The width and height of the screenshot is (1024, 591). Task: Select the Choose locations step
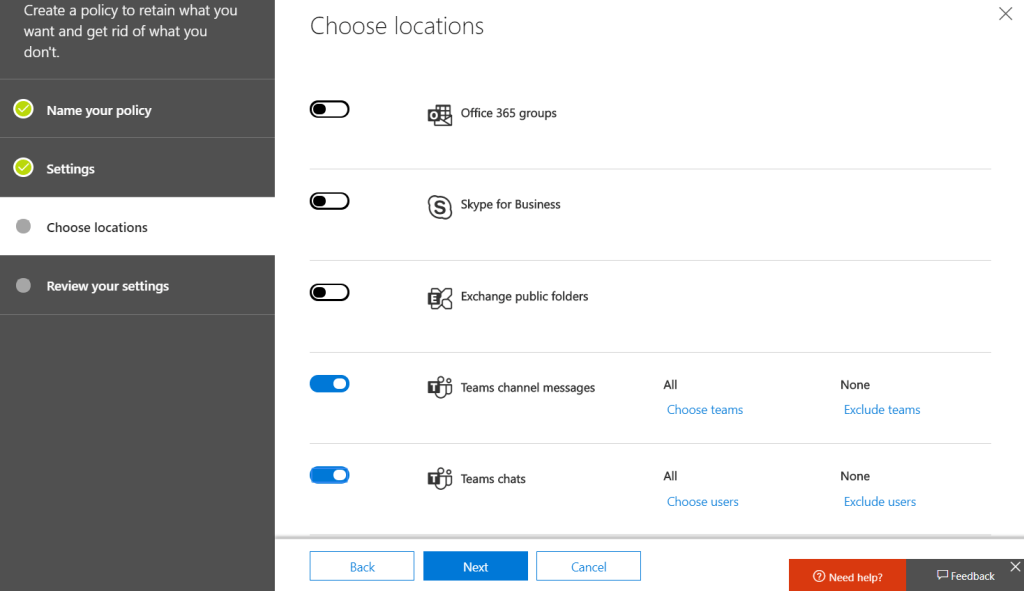(x=97, y=227)
